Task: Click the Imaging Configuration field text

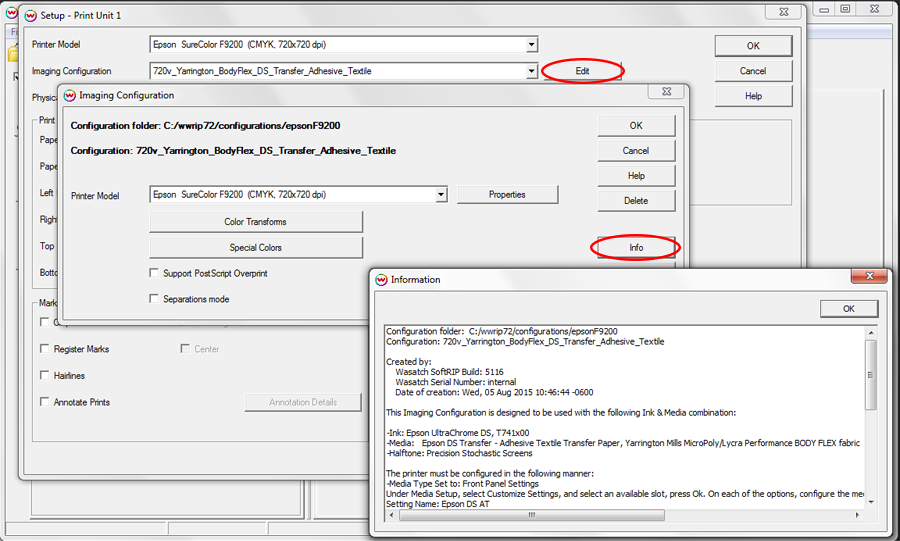Action: (x=262, y=71)
